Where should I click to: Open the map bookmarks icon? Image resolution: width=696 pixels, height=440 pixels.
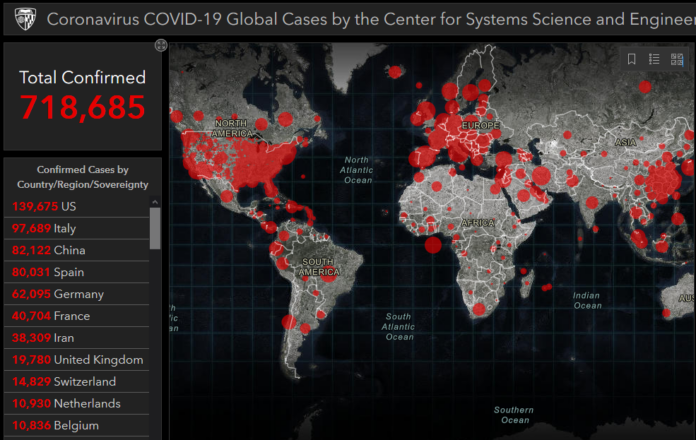tap(632, 59)
